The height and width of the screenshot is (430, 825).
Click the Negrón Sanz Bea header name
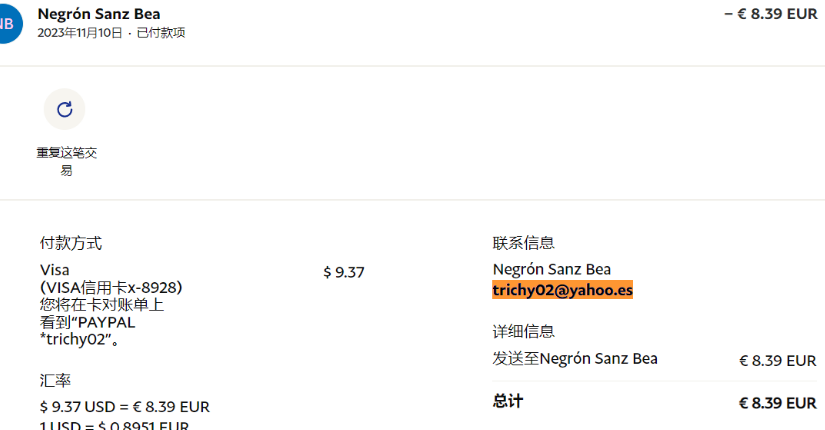[98, 14]
